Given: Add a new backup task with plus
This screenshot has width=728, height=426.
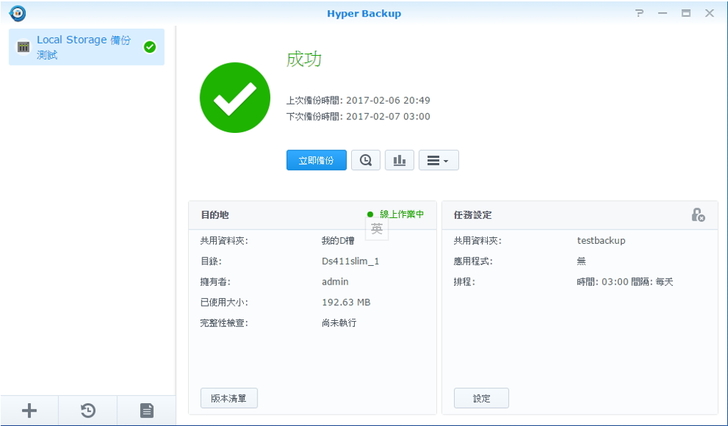Looking at the screenshot, I should [29, 410].
